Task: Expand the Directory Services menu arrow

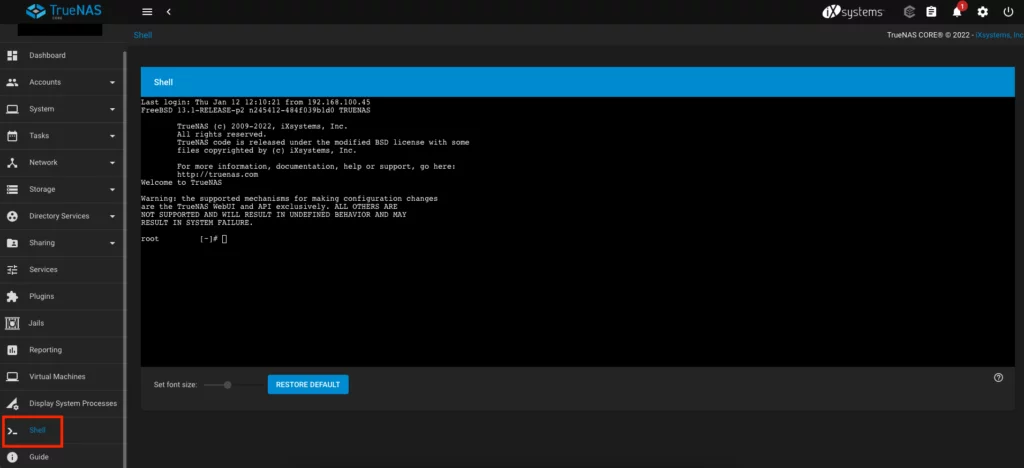Action: coord(112,216)
